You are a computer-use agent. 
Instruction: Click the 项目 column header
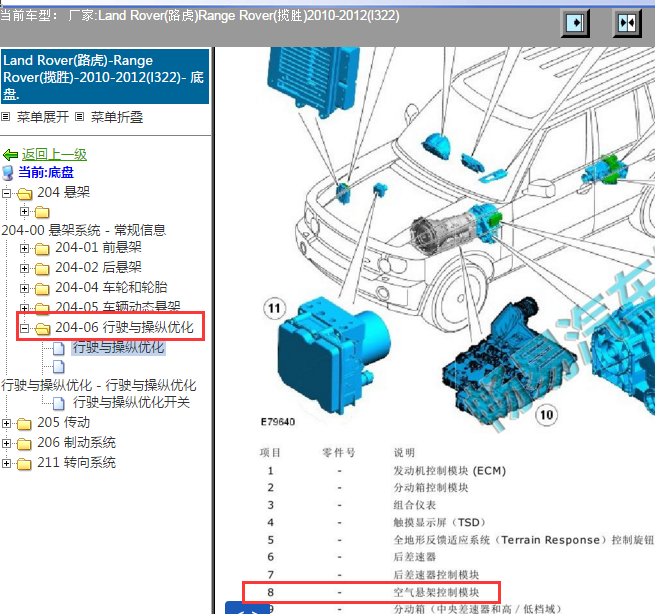[270, 452]
